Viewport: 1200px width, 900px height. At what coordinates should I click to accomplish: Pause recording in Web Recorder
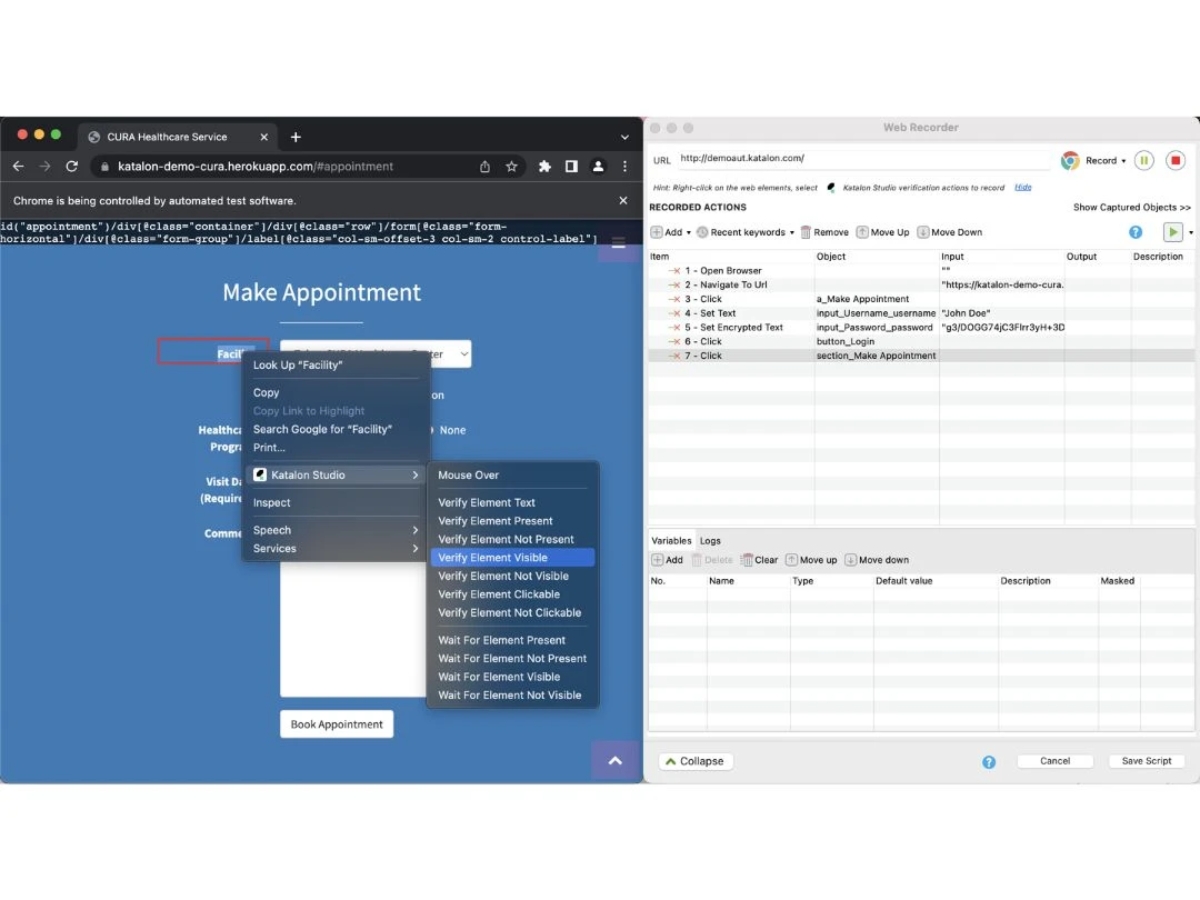(x=1144, y=160)
